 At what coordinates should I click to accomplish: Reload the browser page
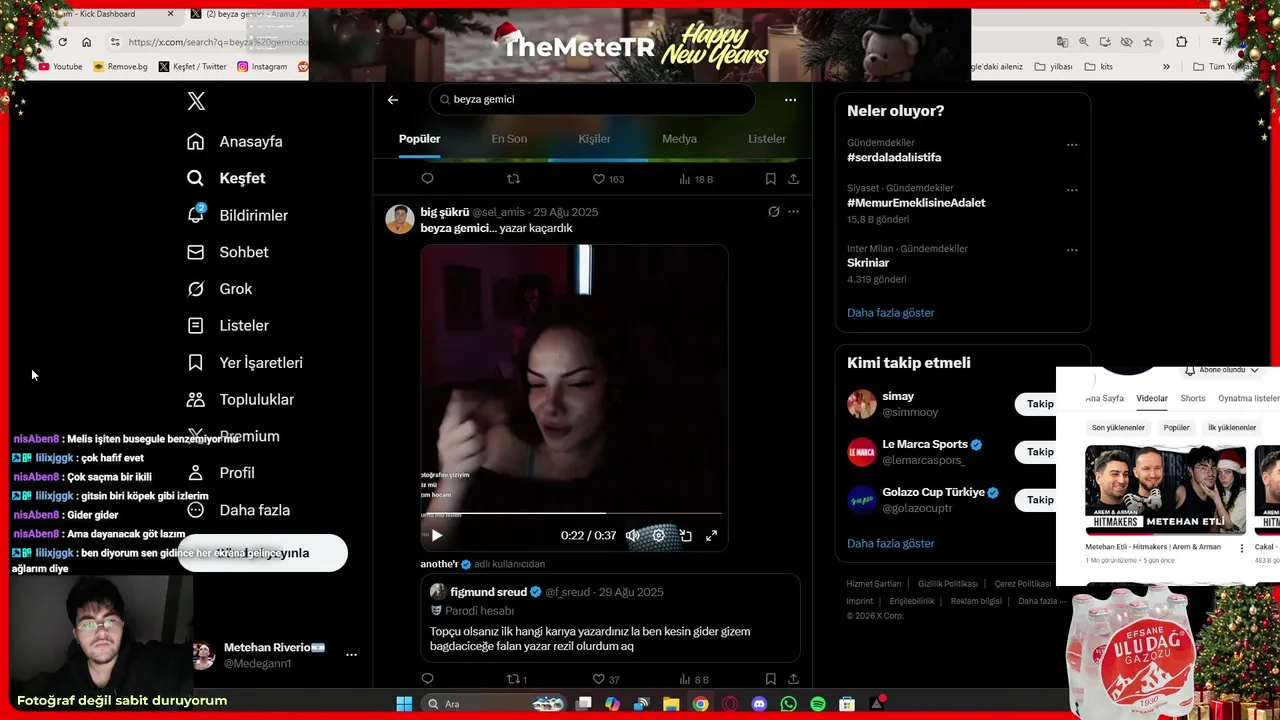point(62,42)
